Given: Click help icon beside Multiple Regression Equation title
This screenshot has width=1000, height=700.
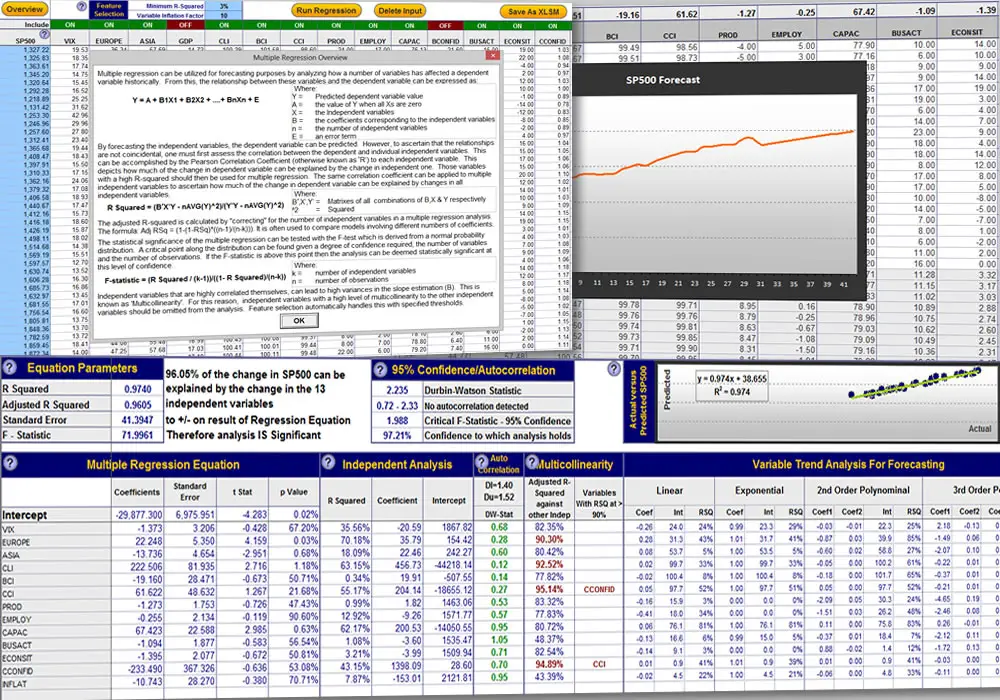Looking at the screenshot, I should coord(10,462).
